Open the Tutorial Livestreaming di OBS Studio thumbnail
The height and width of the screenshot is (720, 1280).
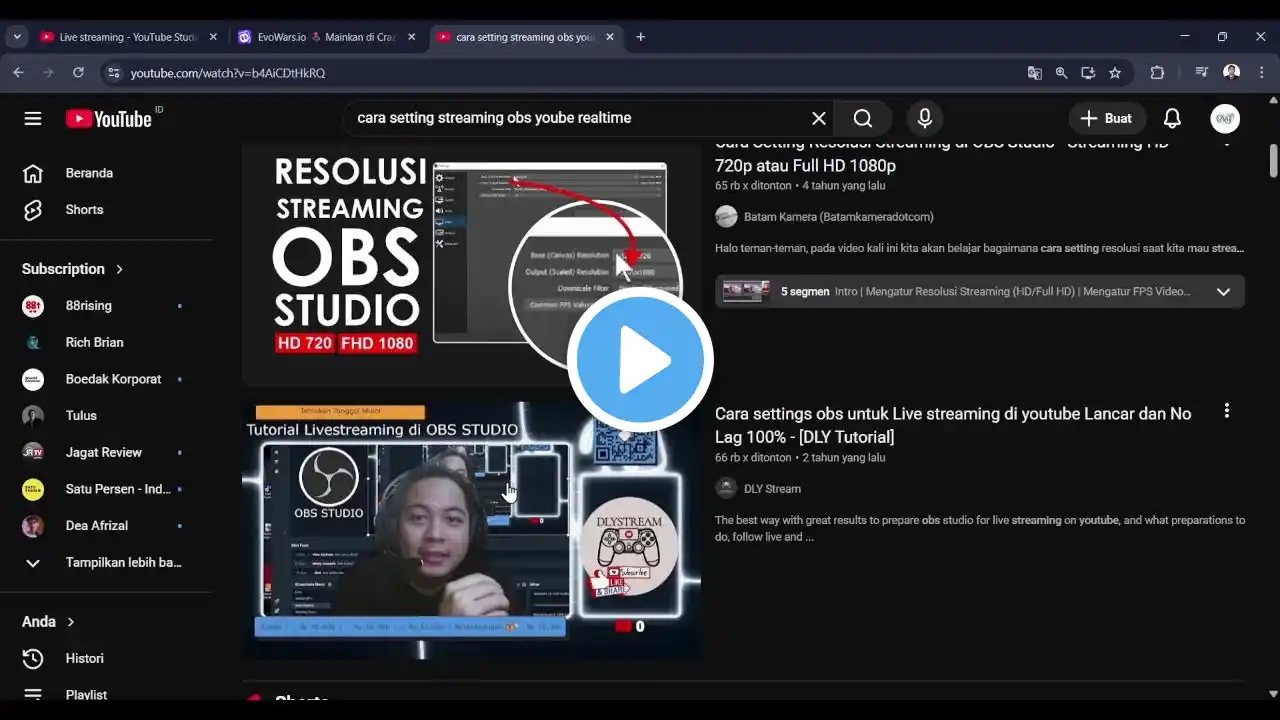[x=471, y=531]
